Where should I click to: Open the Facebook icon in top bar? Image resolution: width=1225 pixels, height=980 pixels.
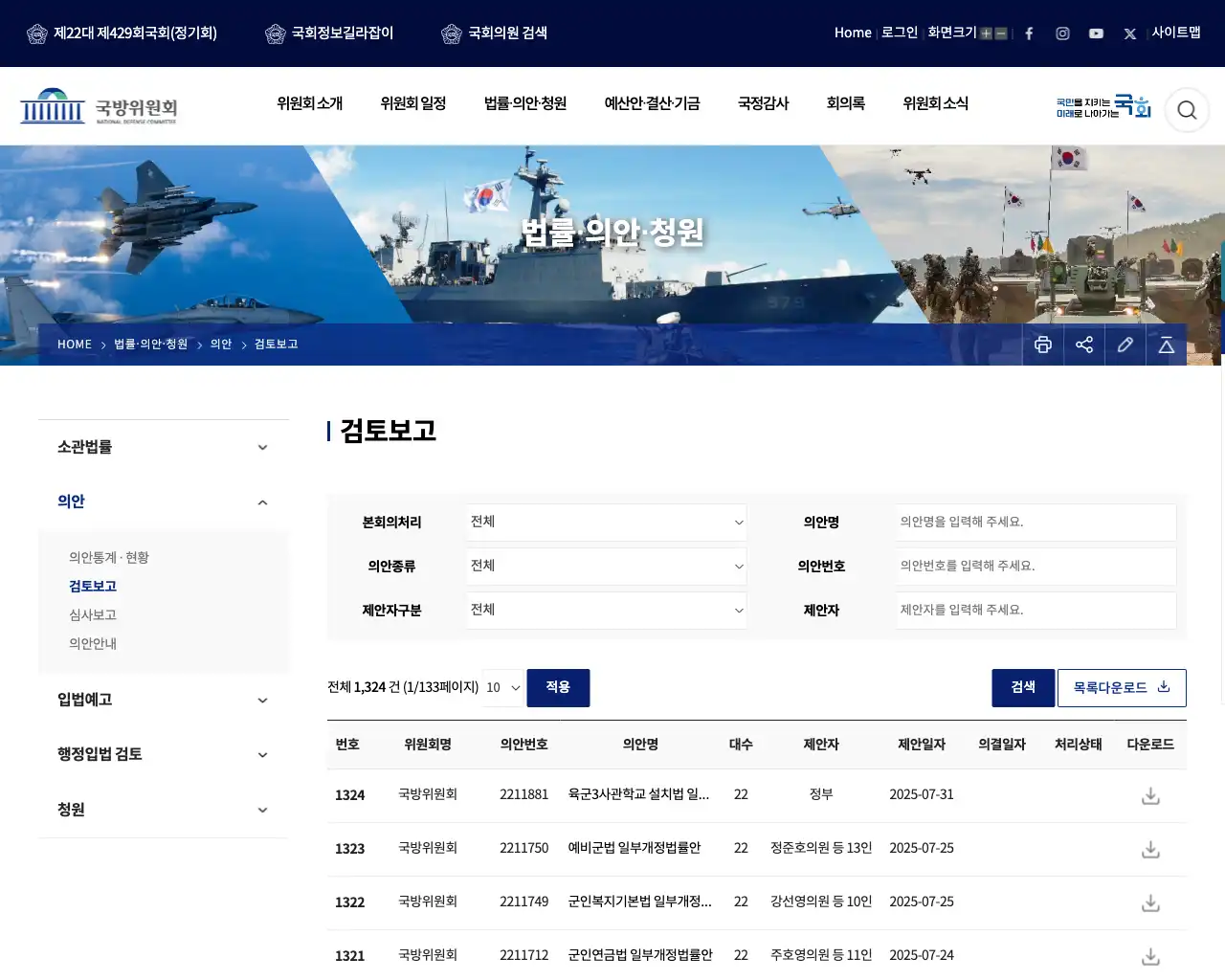tap(1029, 33)
